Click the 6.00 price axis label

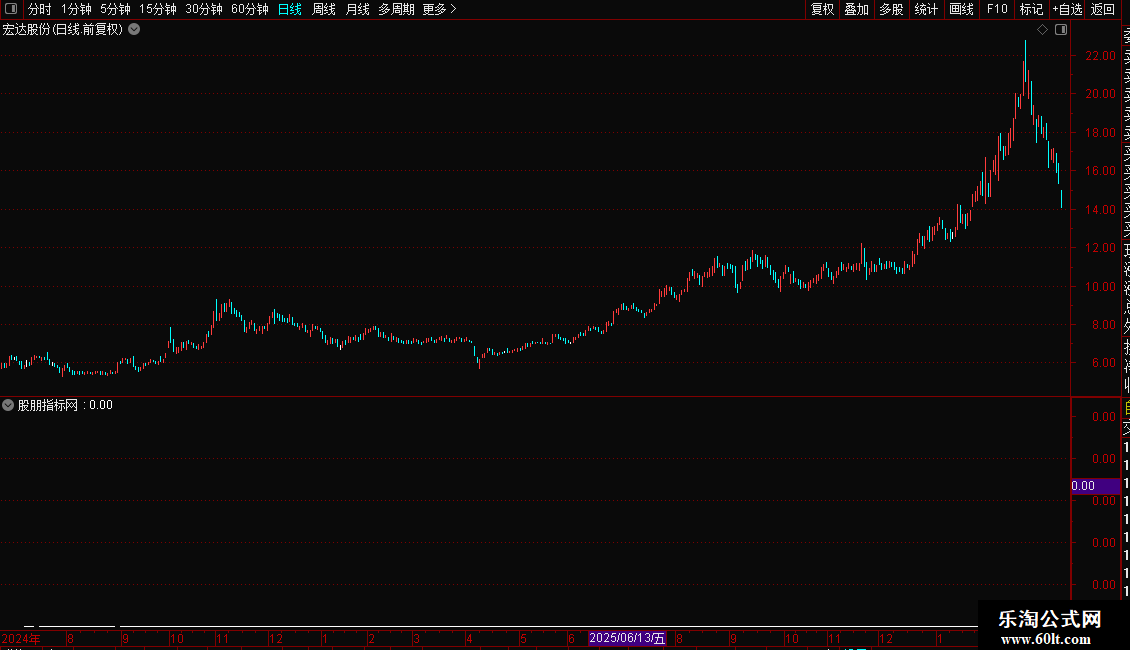(1103, 363)
